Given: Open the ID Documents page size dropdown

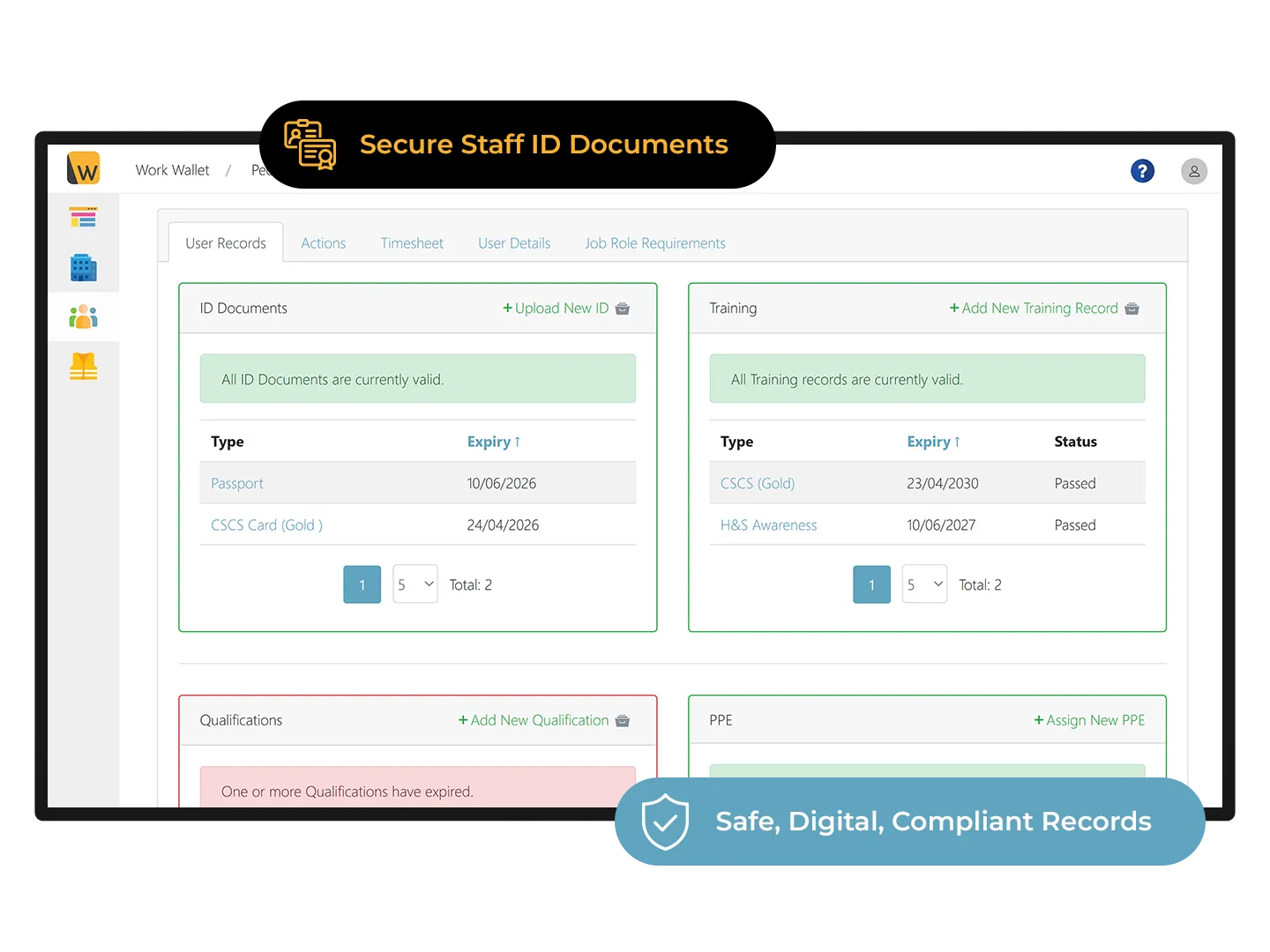Looking at the screenshot, I should pyautogui.click(x=415, y=584).
